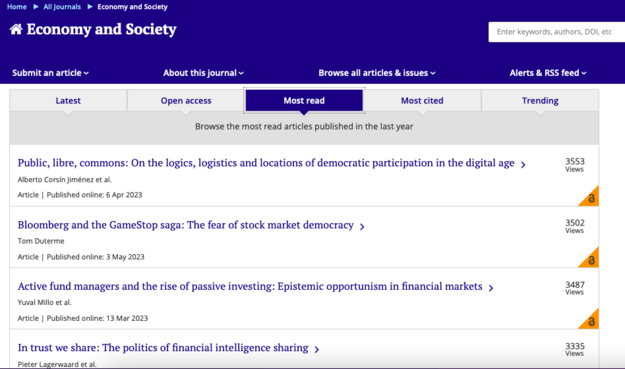Image resolution: width=625 pixels, height=369 pixels.
Task: Expand the Submit an article menu
Action: (51, 73)
